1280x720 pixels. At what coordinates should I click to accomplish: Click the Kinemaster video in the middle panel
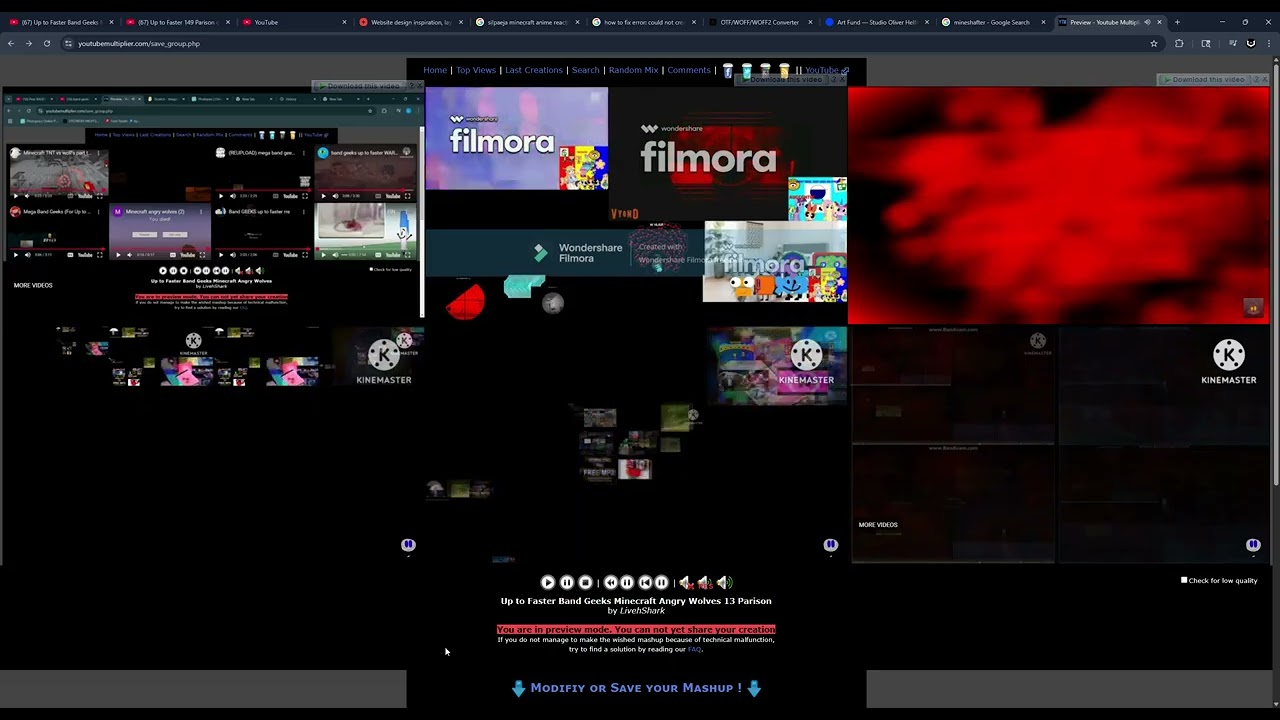[x=777, y=366]
